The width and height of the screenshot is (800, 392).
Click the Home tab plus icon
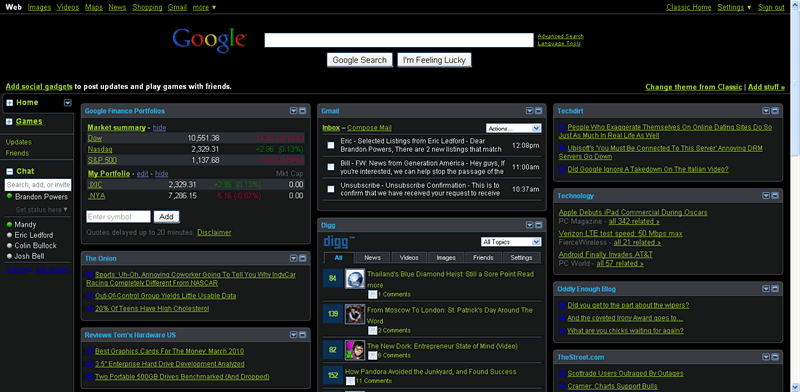pos(9,103)
